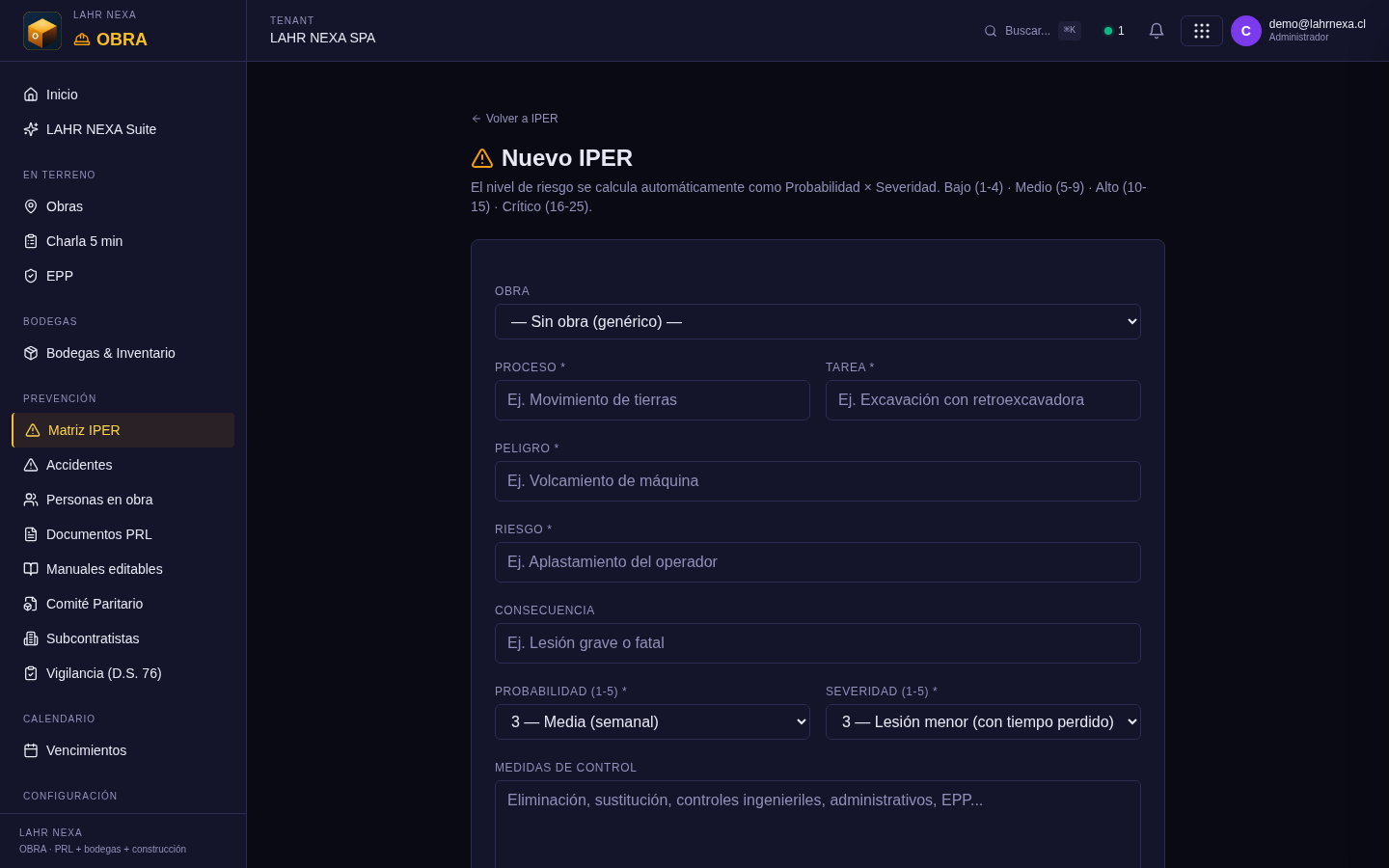Open the Obra dropdown
This screenshot has height=868, width=1389.
(818, 322)
